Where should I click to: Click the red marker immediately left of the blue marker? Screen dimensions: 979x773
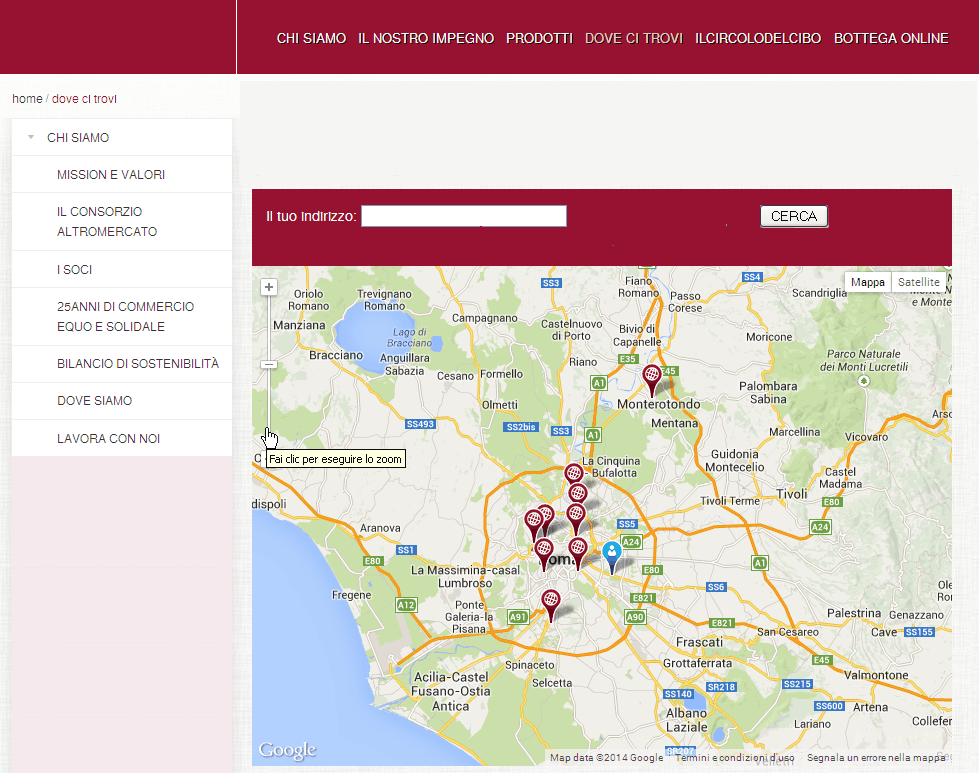(578, 554)
